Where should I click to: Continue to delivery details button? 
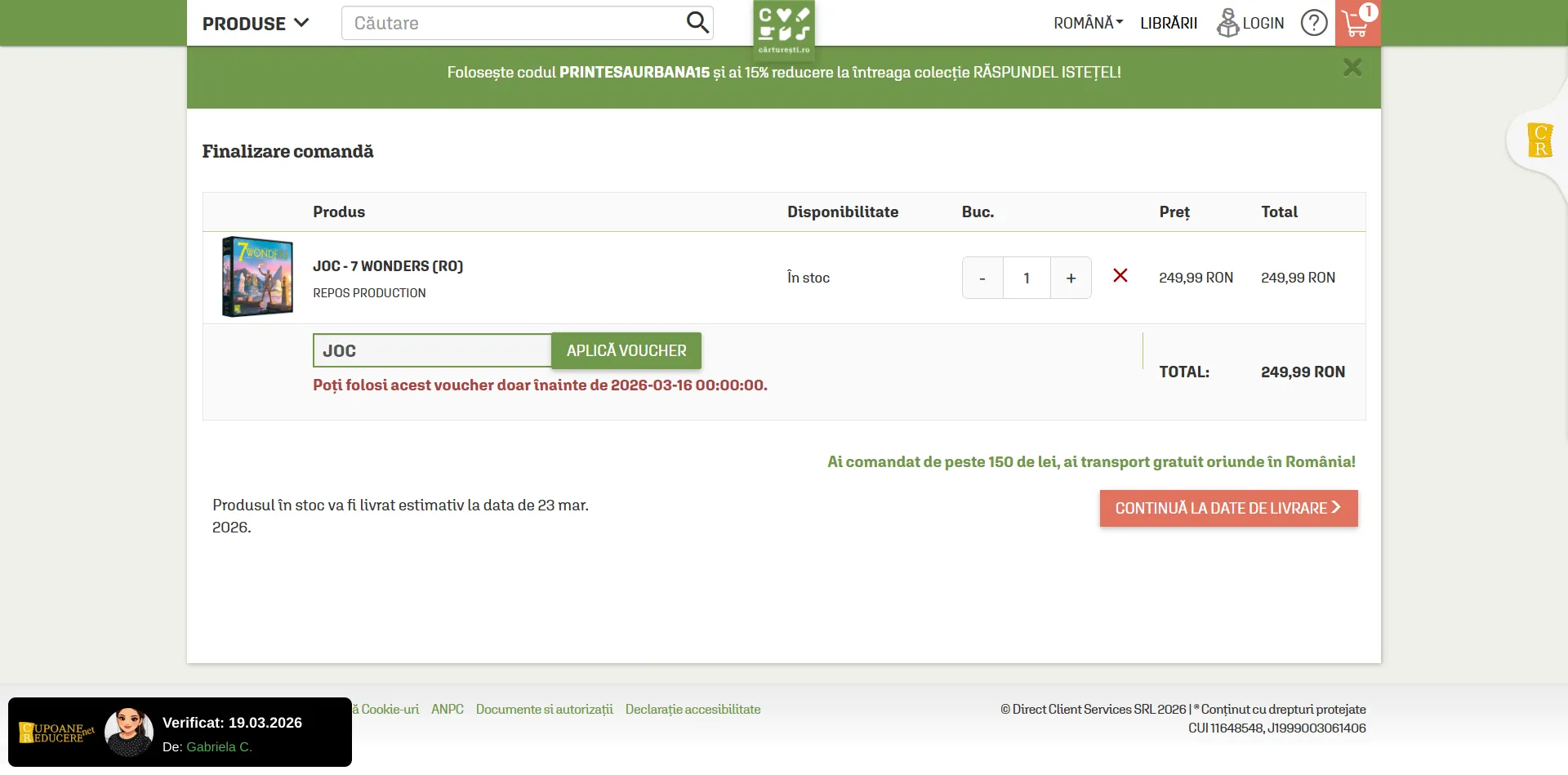pyautogui.click(x=1228, y=508)
